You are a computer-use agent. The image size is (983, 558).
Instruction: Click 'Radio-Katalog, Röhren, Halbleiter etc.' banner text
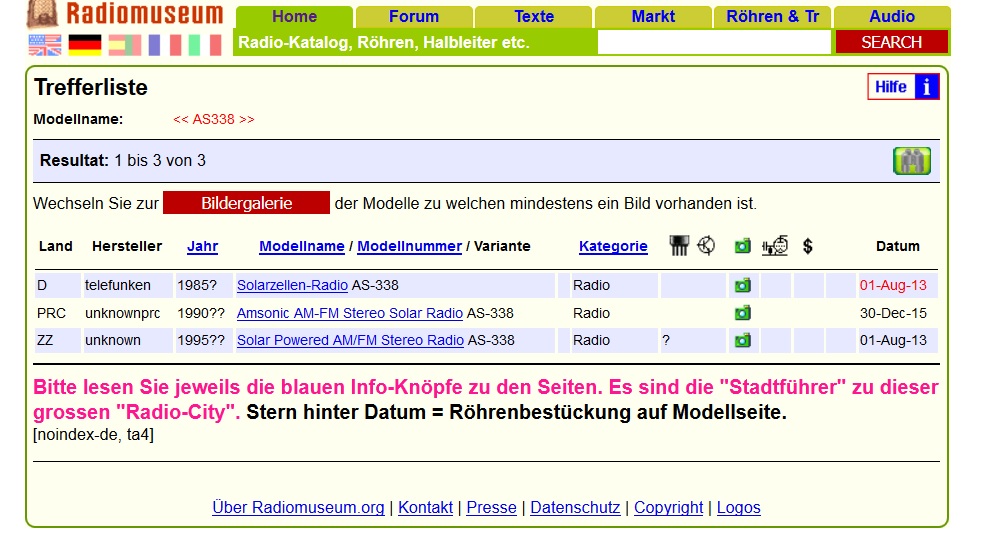tap(384, 43)
